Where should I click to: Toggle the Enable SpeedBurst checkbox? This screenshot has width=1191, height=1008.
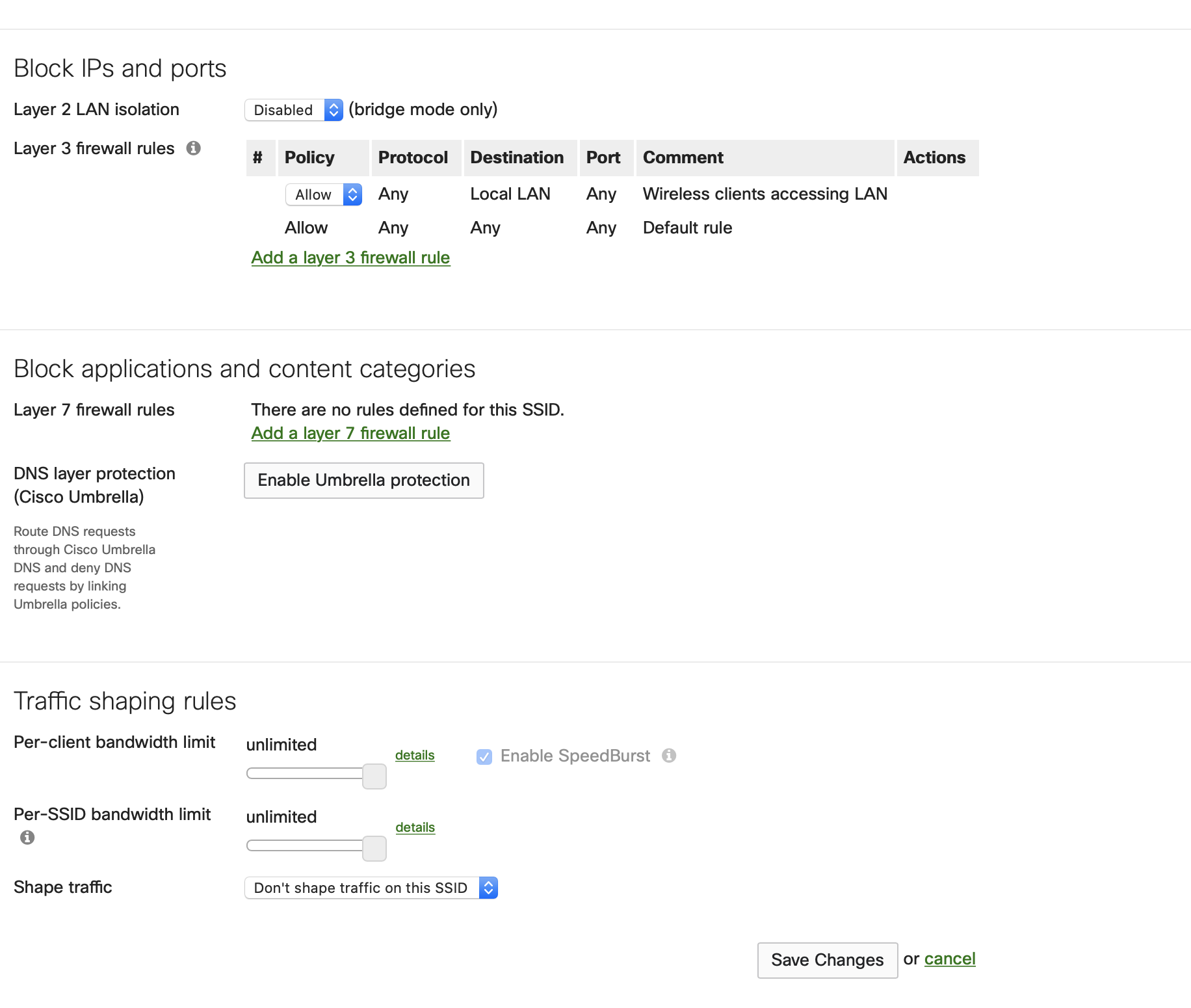tap(484, 756)
